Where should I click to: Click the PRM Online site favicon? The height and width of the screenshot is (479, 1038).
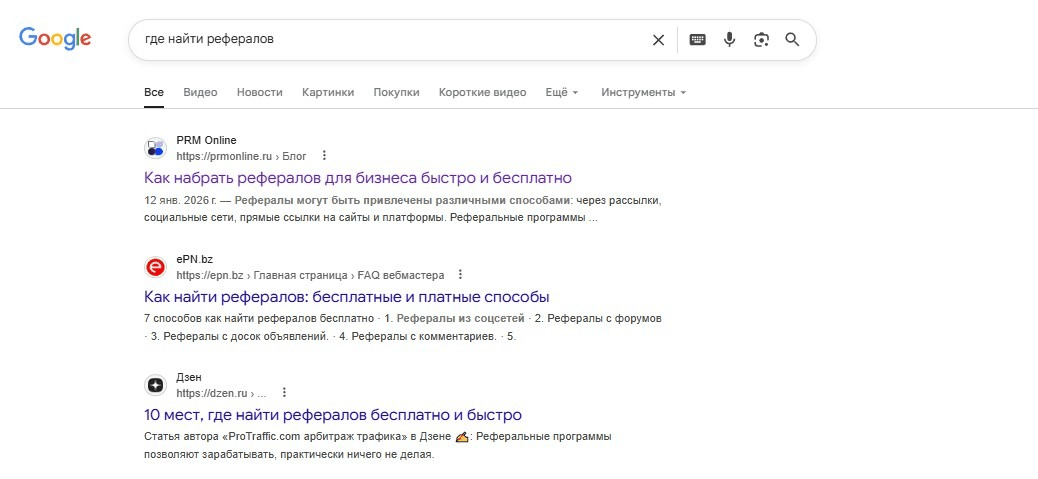tap(156, 148)
